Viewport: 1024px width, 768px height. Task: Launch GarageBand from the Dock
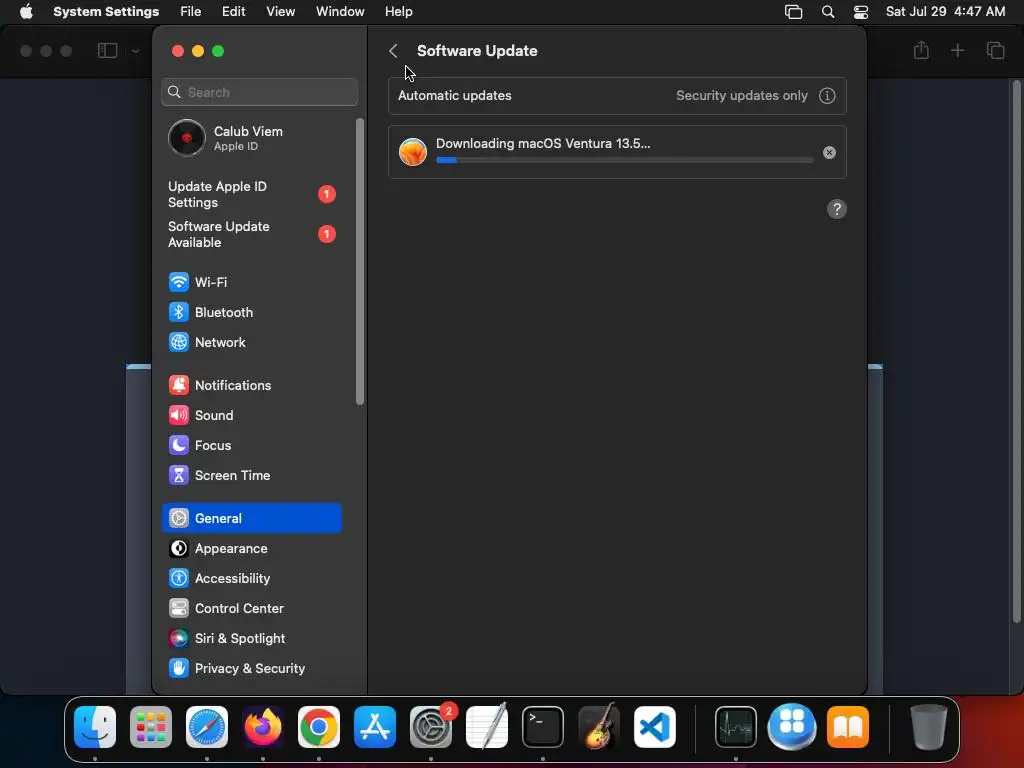point(599,726)
